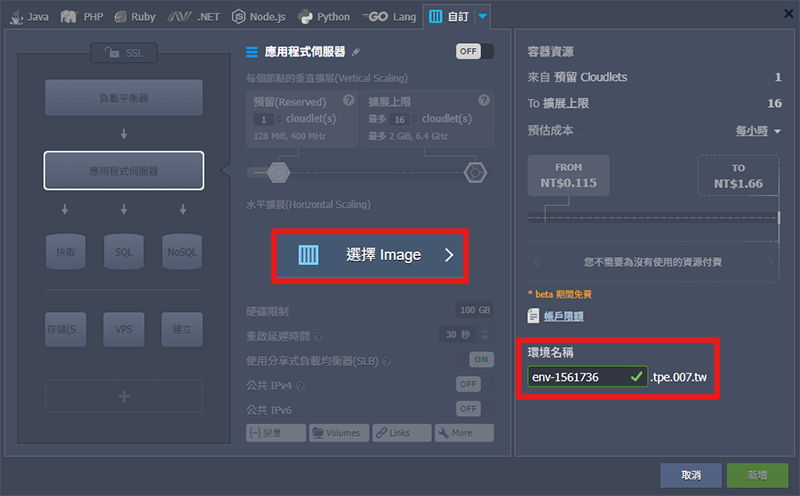The image size is (800, 496).
Task: Expand the 自訂 tab dropdown arrow
Action: coord(482,17)
